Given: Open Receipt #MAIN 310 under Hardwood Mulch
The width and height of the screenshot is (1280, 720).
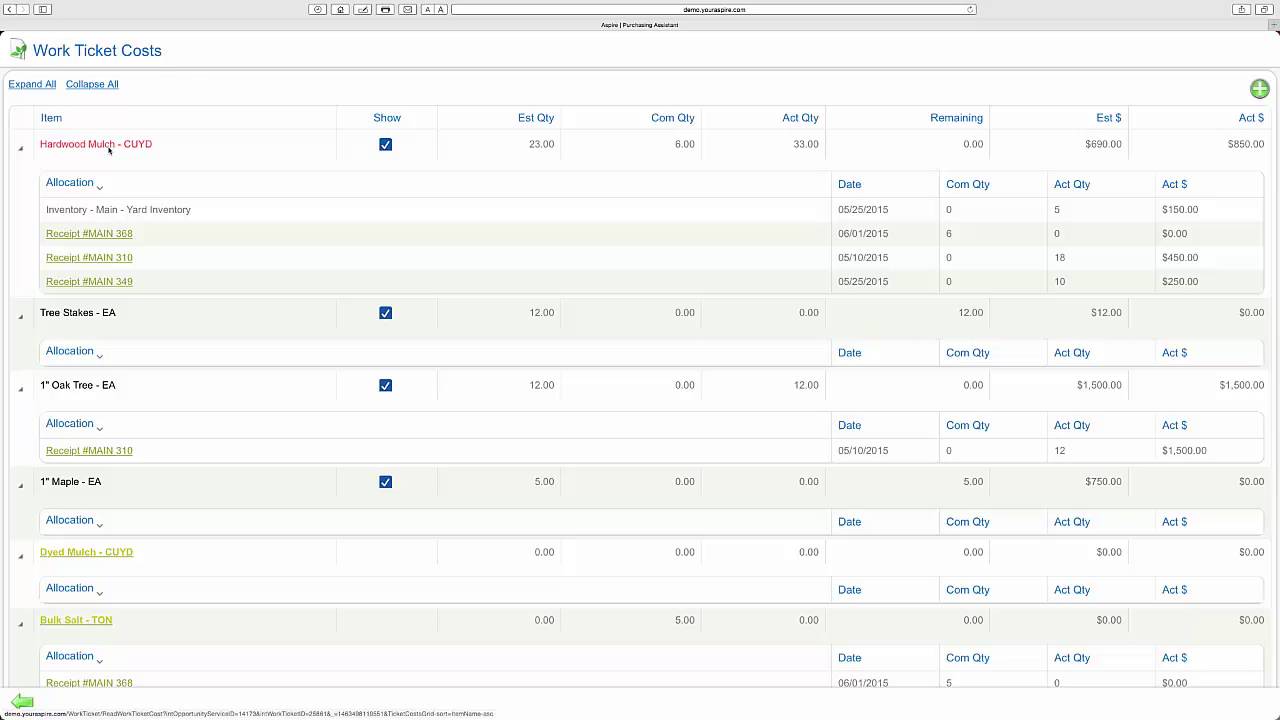Looking at the screenshot, I should coord(89,258).
